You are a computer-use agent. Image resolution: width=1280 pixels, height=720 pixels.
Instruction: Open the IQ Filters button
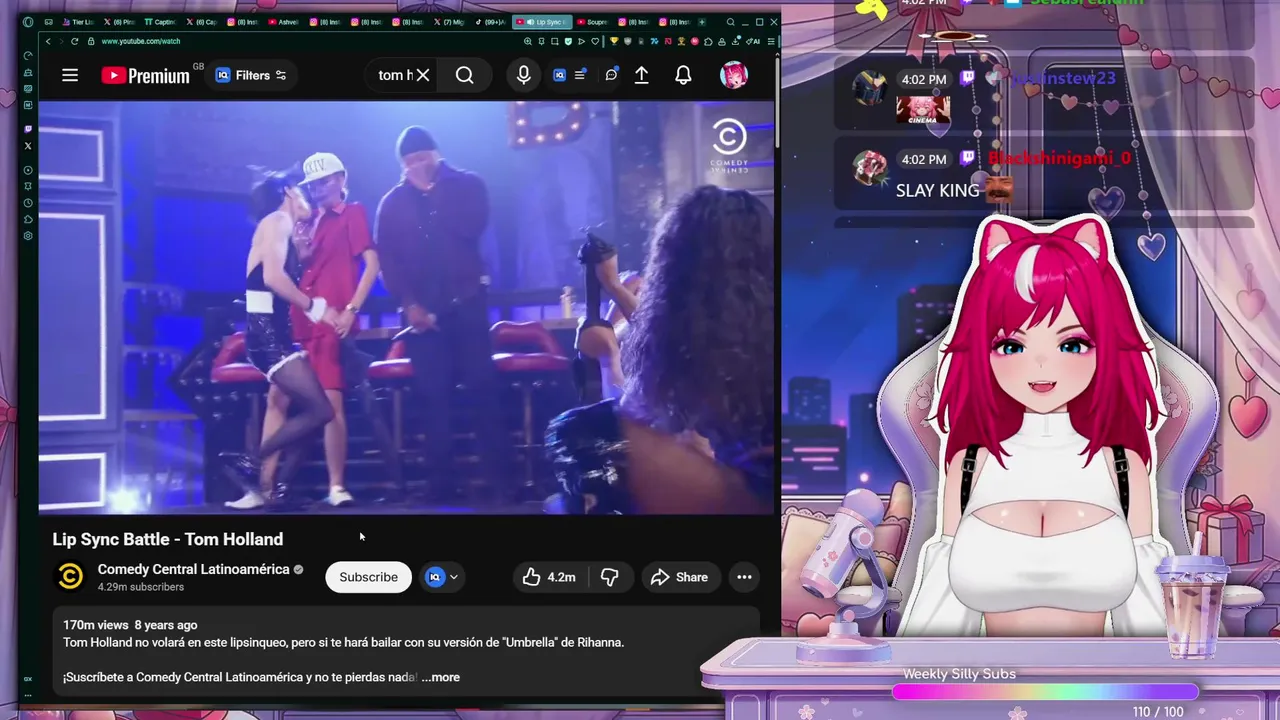[251, 75]
